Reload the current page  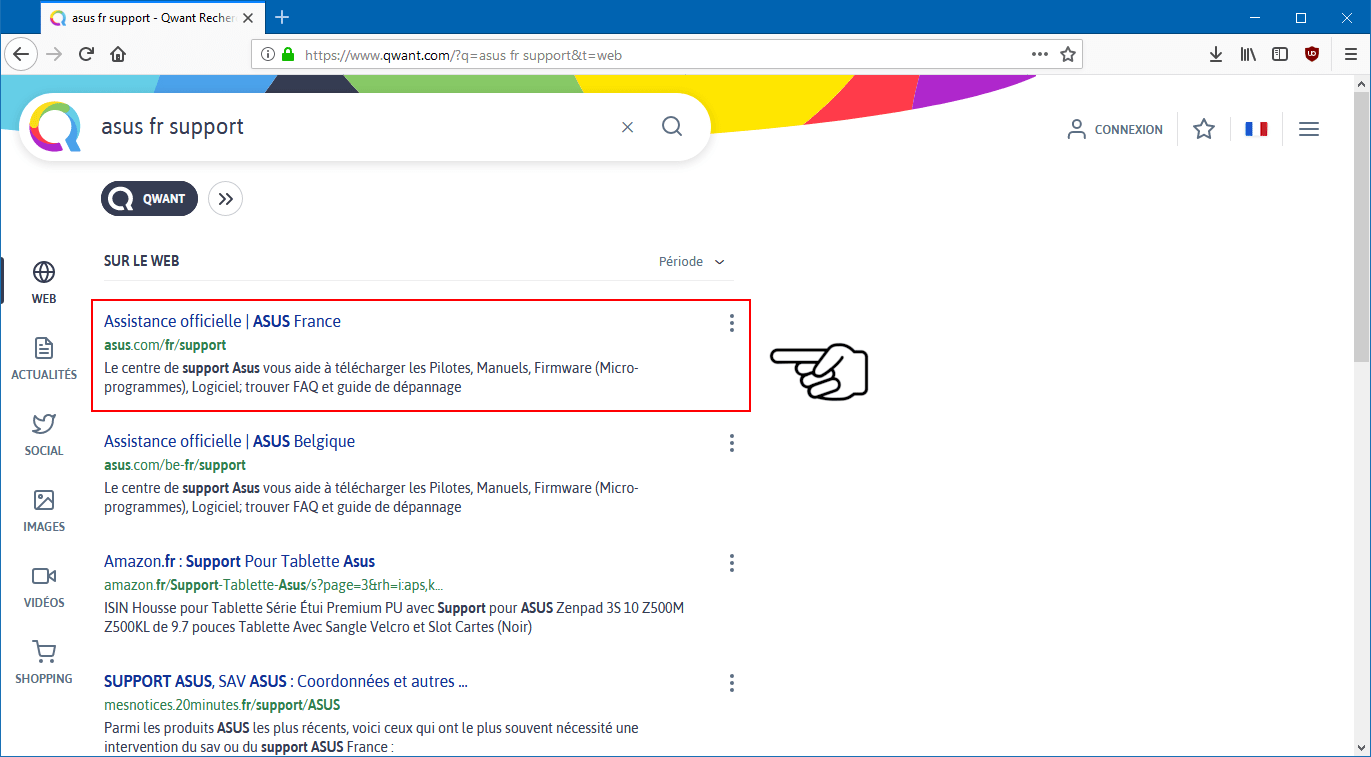click(x=86, y=54)
